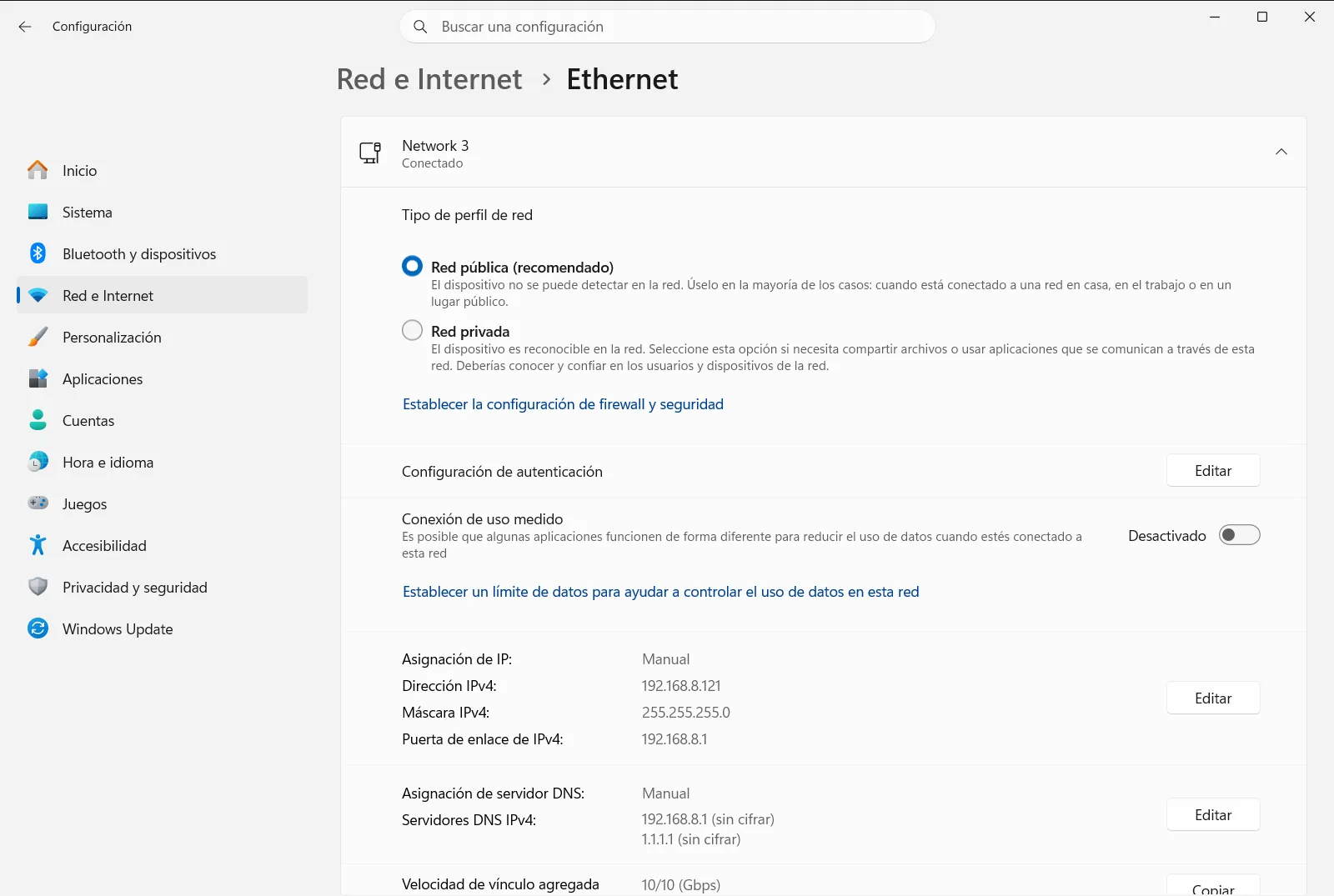Open Windows Update page
This screenshot has height=896, width=1334.
pos(162,628)
